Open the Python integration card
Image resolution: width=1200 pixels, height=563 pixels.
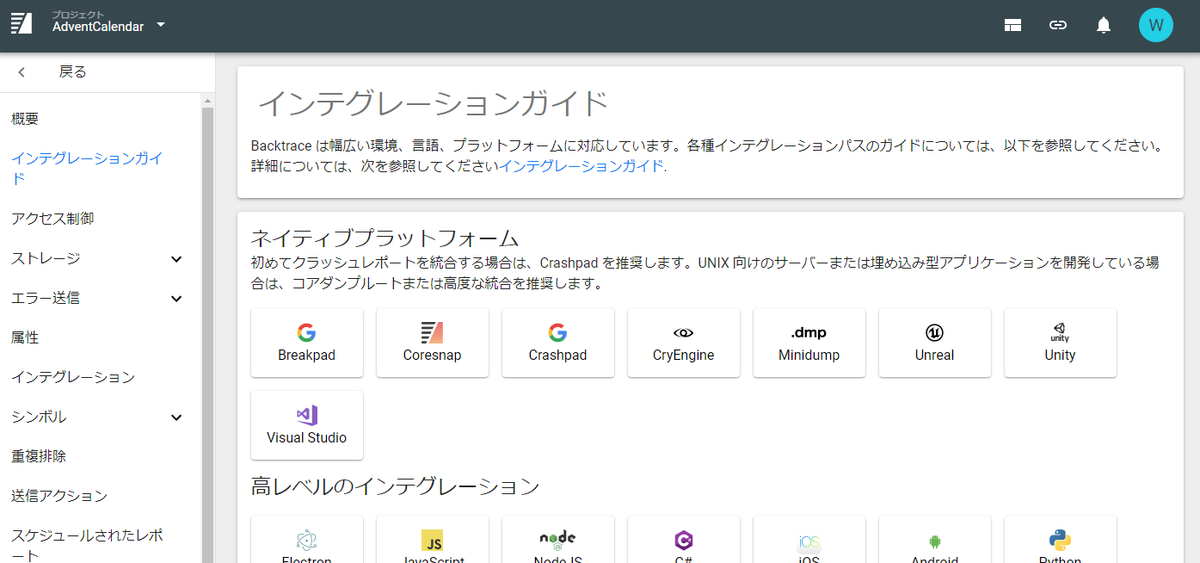point(1060,540)
